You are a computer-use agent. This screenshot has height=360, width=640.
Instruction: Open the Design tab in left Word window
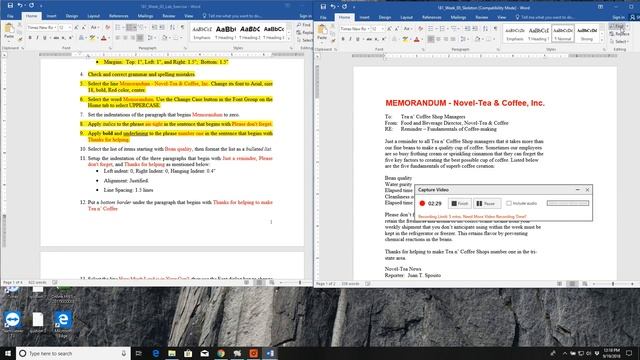pos(71,16)
